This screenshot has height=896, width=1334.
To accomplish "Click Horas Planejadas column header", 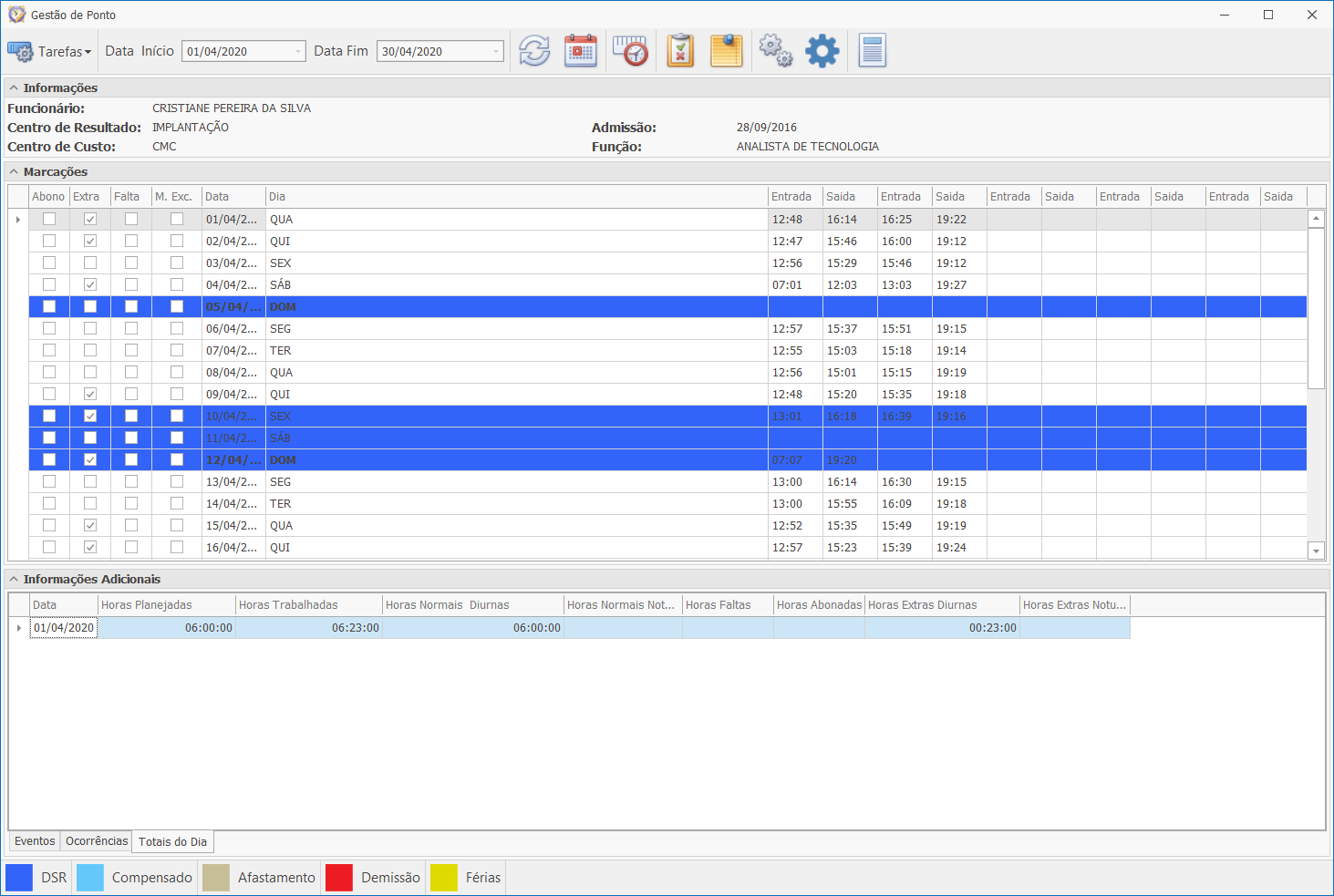I will (167, 605).
